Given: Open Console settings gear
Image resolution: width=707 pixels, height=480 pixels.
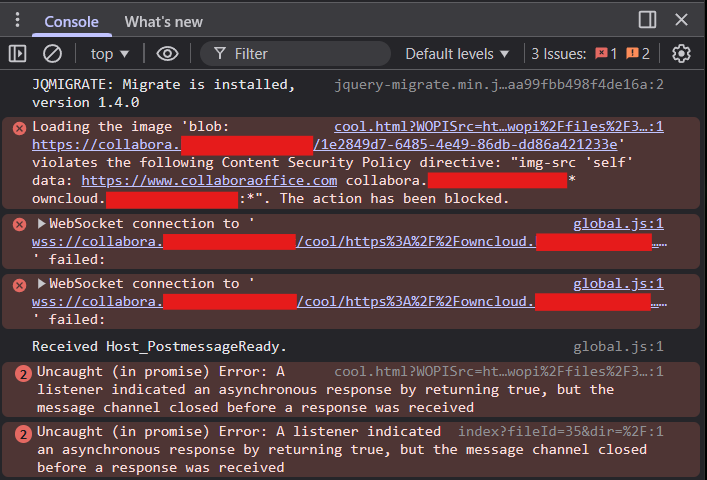Looking at the screenshot, I should tap(682, 53).
